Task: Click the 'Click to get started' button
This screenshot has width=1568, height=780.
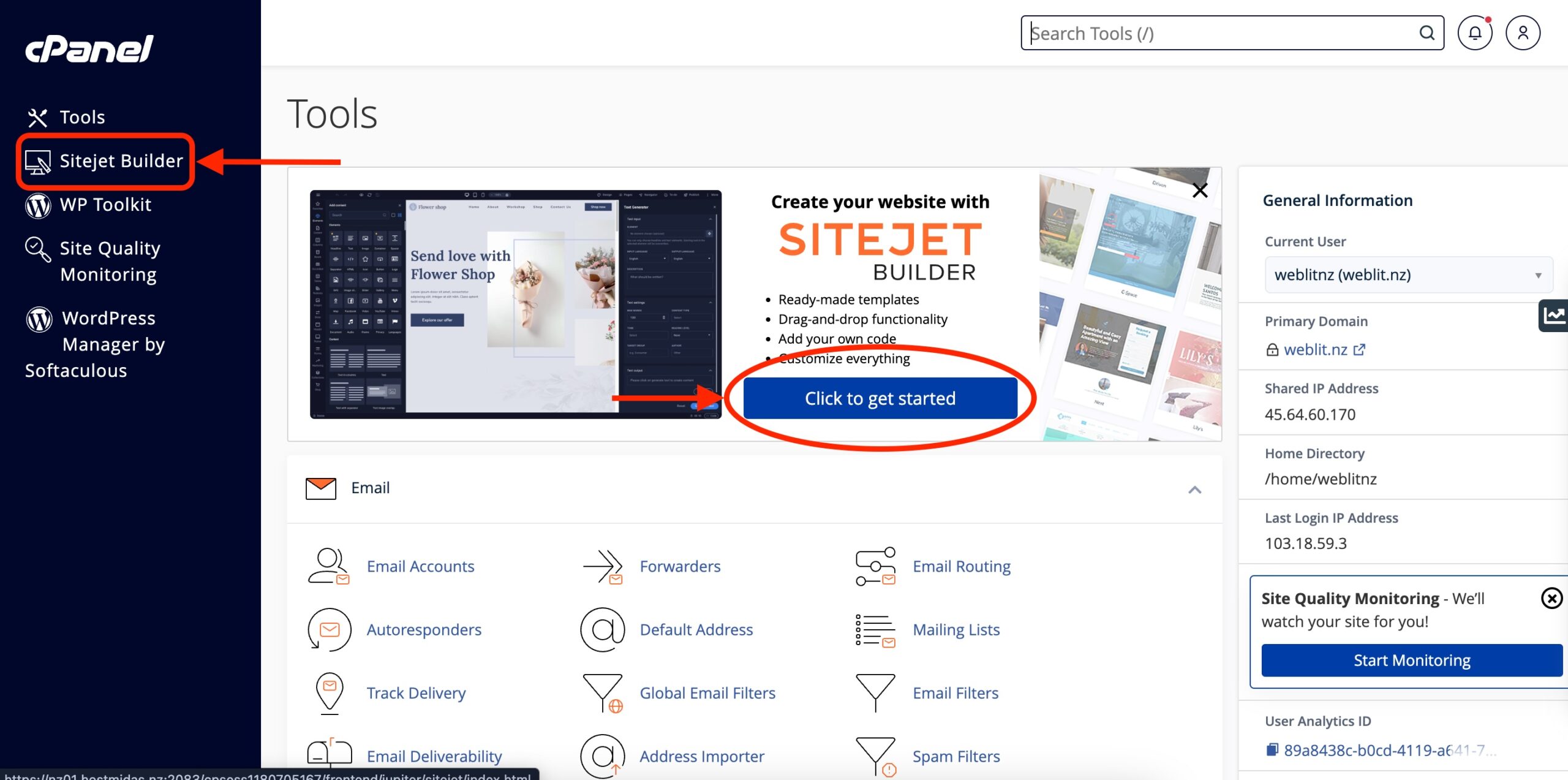Action: [x=880, y=398]
